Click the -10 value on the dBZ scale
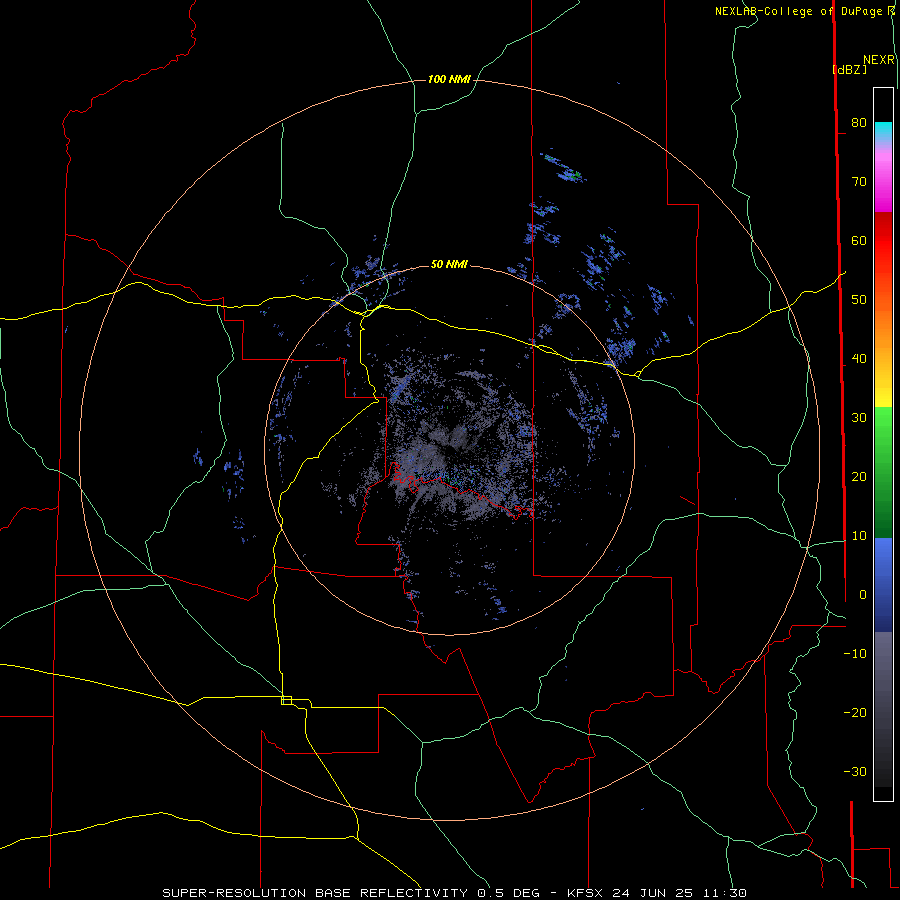 pyautogui.click(x=855, y=653)
